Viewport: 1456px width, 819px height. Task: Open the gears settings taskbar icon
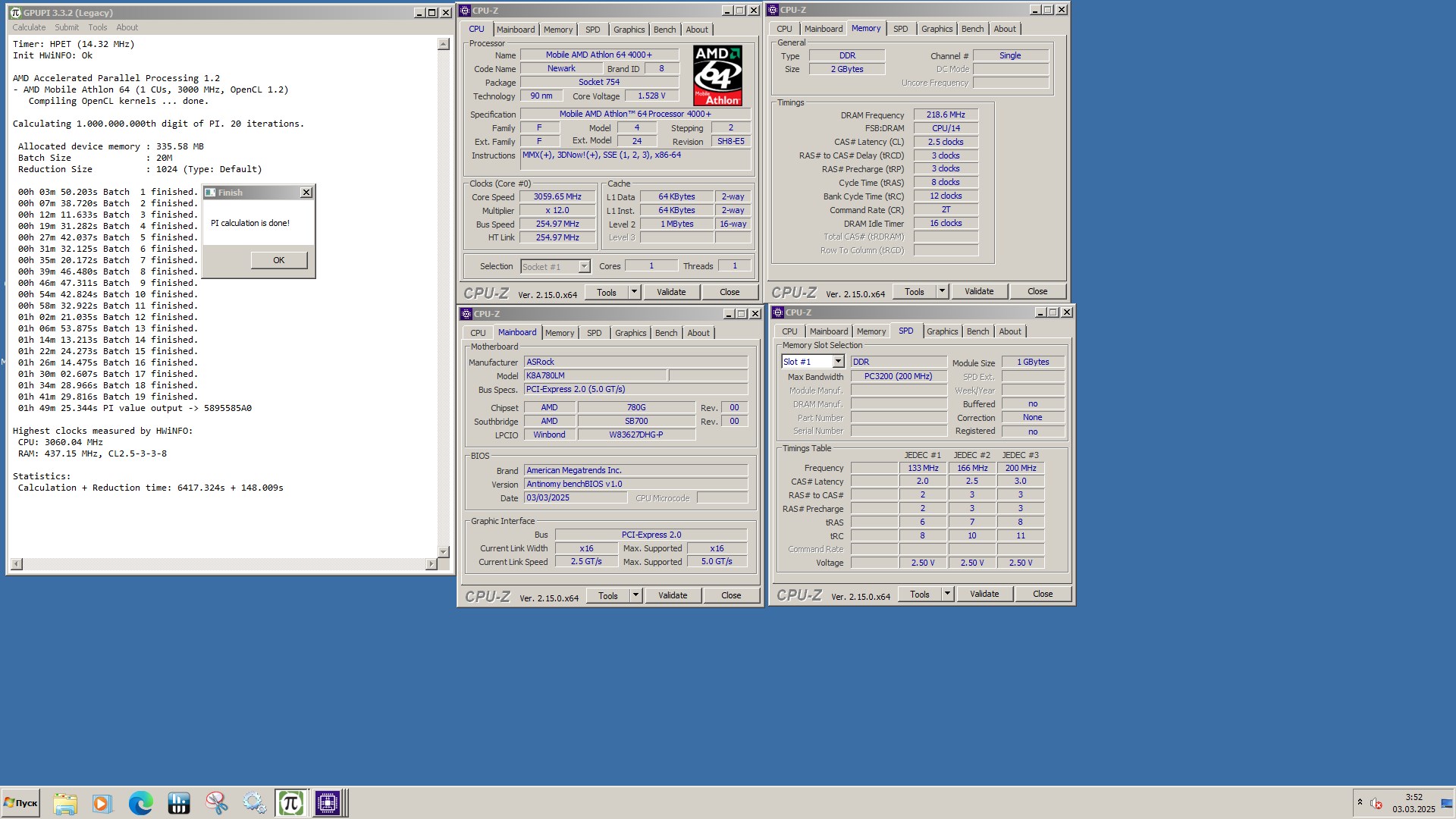pyautogui.click(x=254, y=803)
